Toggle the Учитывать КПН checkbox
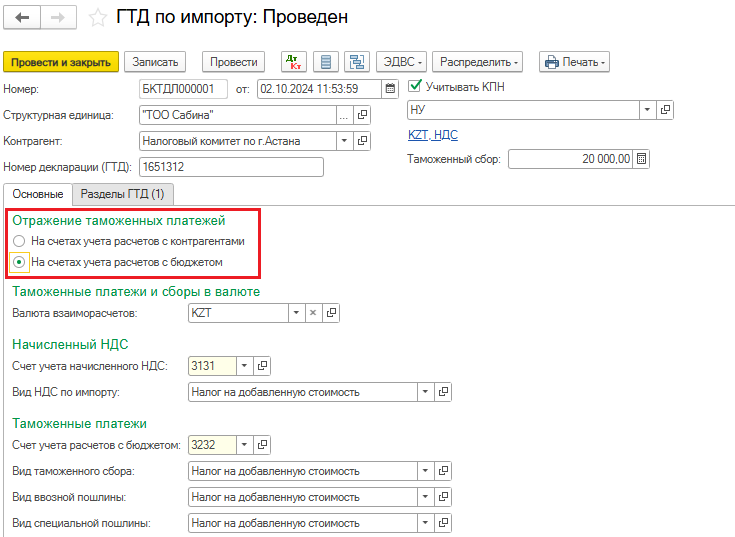The image size is (735, 537). [414, 86]
